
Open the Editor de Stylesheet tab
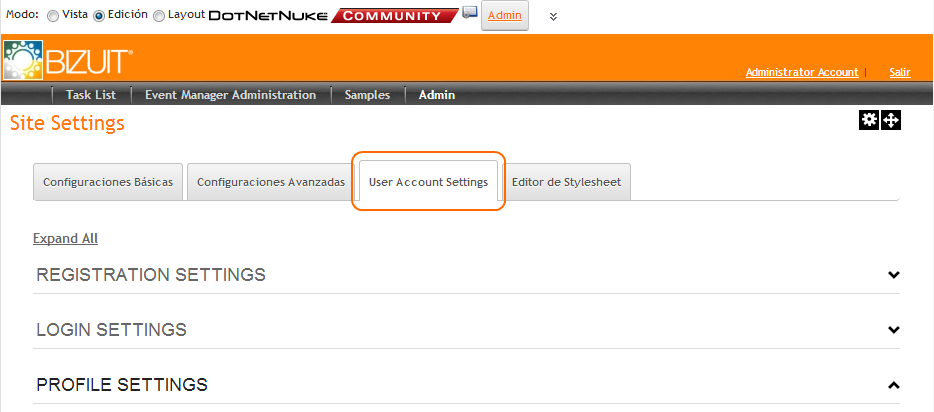566,182
